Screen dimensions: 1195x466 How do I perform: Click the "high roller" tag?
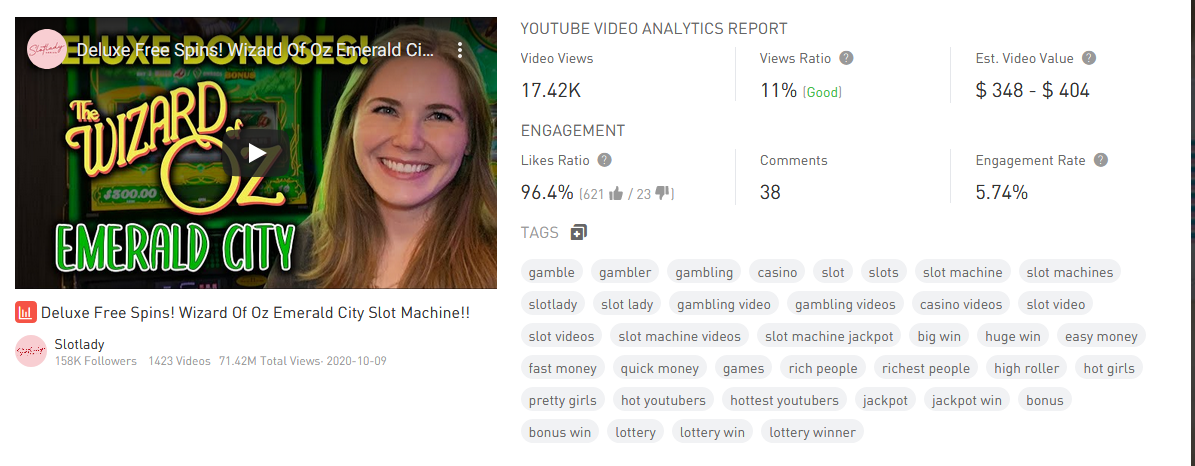[1027, 368]
